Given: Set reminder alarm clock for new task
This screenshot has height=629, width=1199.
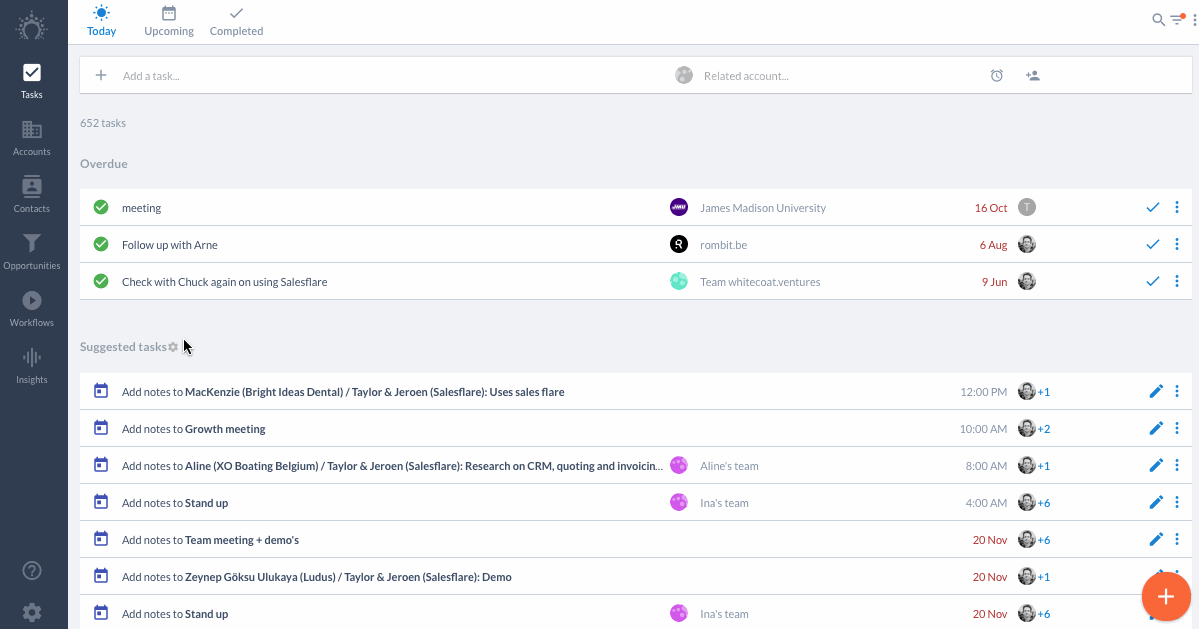Looking at the screenshot, I should pyautogui.click(x=996, y=76).
